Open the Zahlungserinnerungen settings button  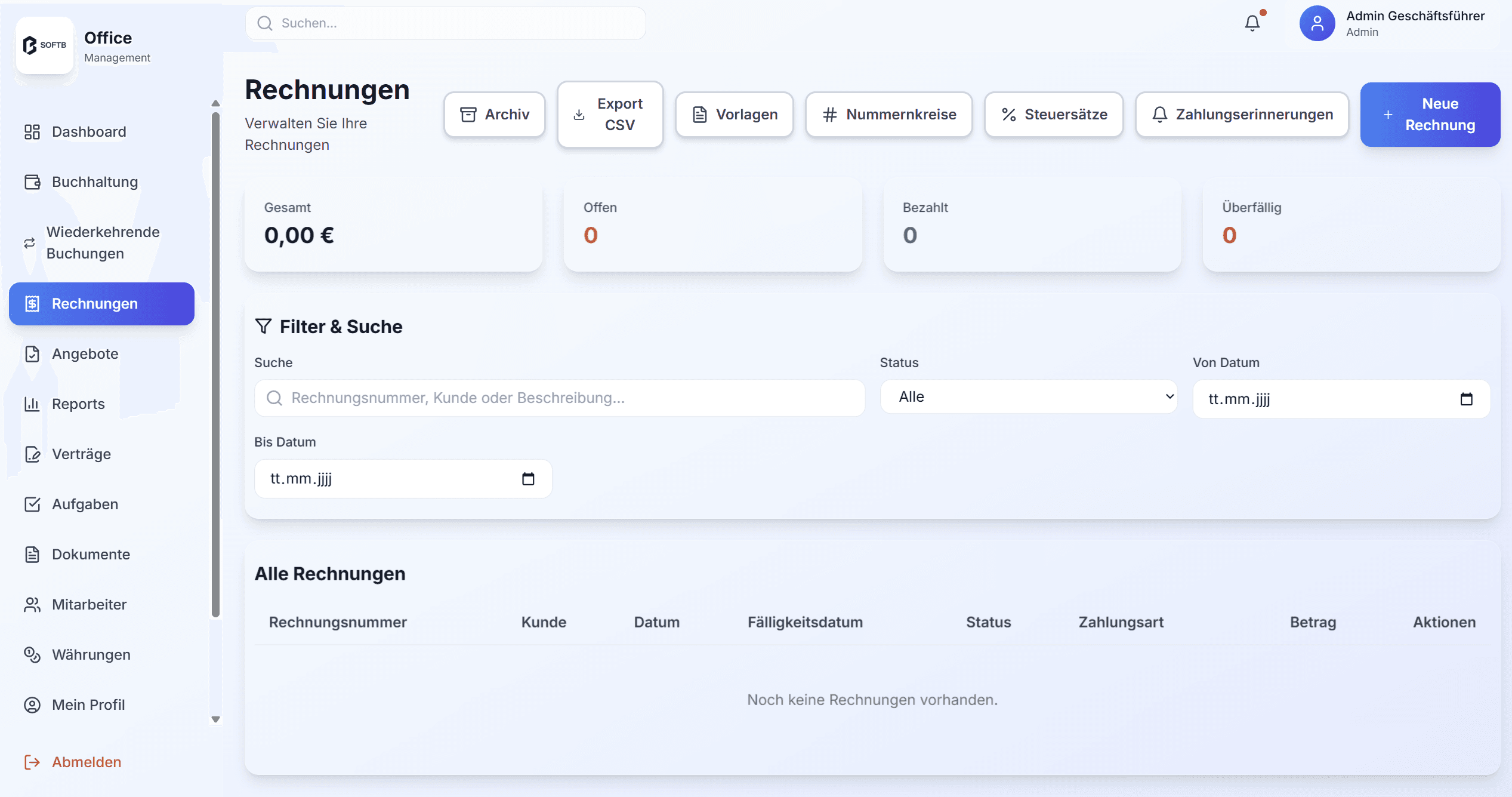[1242, 115]
